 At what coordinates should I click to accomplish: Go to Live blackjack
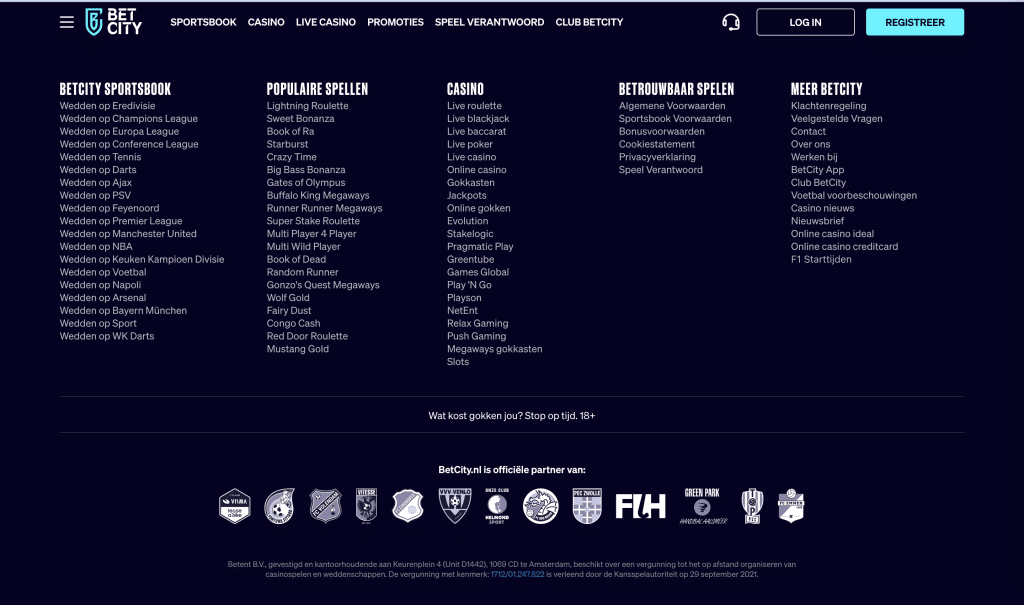click(x=478, y=119)
